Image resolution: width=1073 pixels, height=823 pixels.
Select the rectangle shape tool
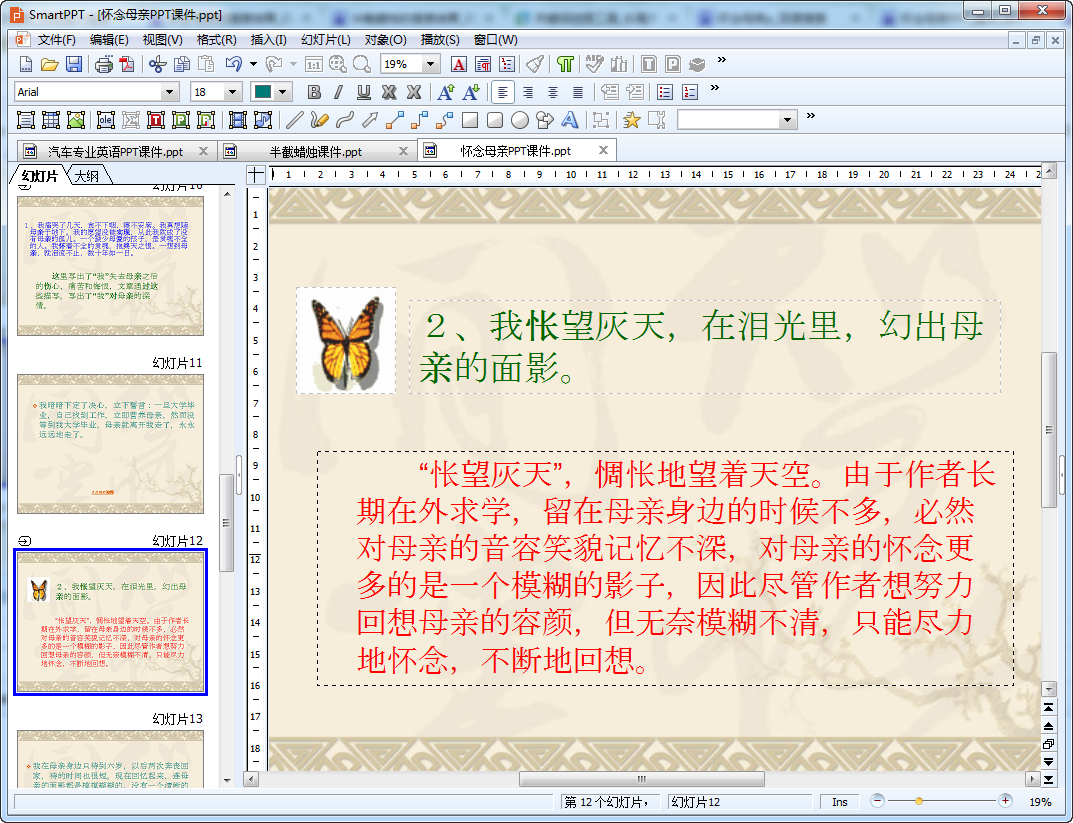click(x=470, y=120)
